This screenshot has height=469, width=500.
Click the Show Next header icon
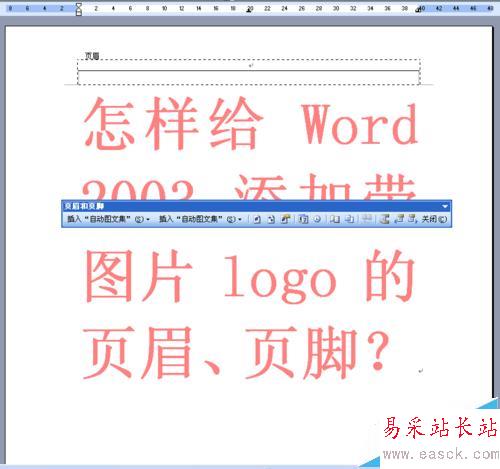click(412, 219)
